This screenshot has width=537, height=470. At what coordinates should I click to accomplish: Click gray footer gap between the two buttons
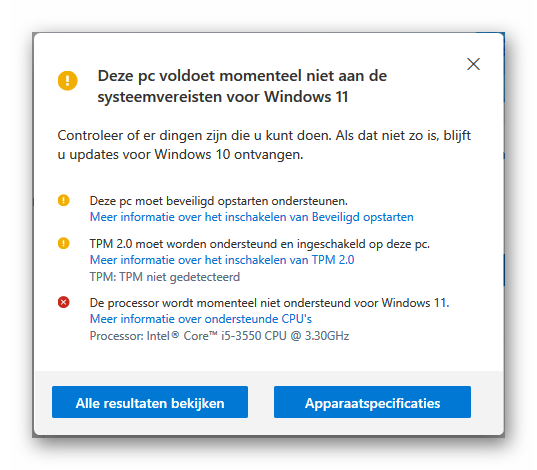(261, 402)
